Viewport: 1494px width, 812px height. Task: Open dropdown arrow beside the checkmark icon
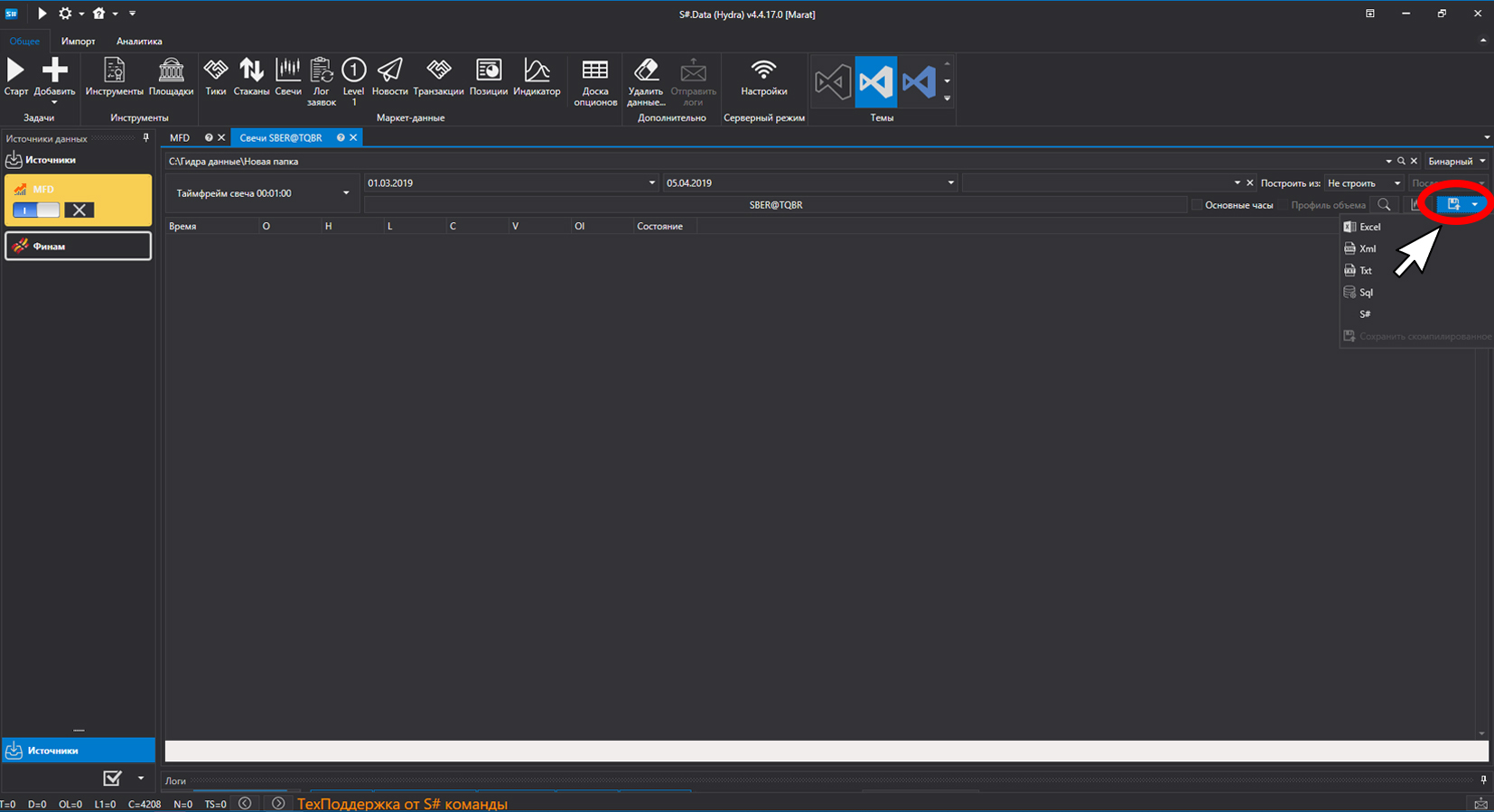point(140,778)
